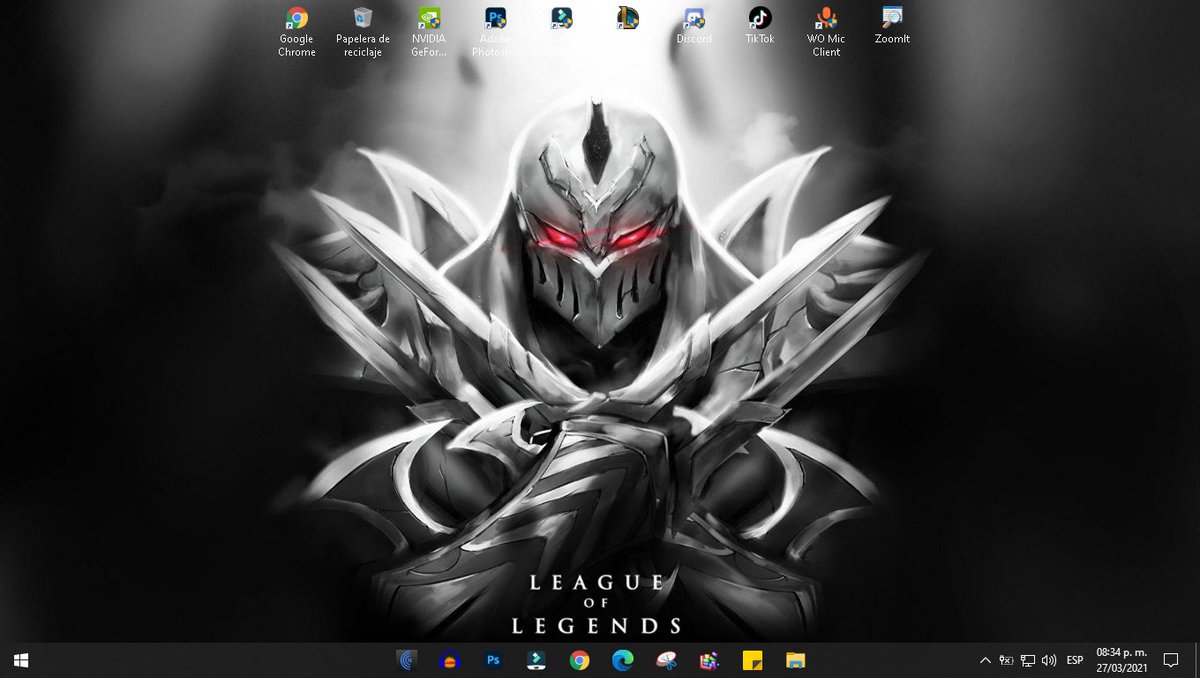Image resolution: width=1200 pixels, height=678 pixels.
Task: Select Adobe Photoshop shortcut on the desktop
Action: (495, 32)
